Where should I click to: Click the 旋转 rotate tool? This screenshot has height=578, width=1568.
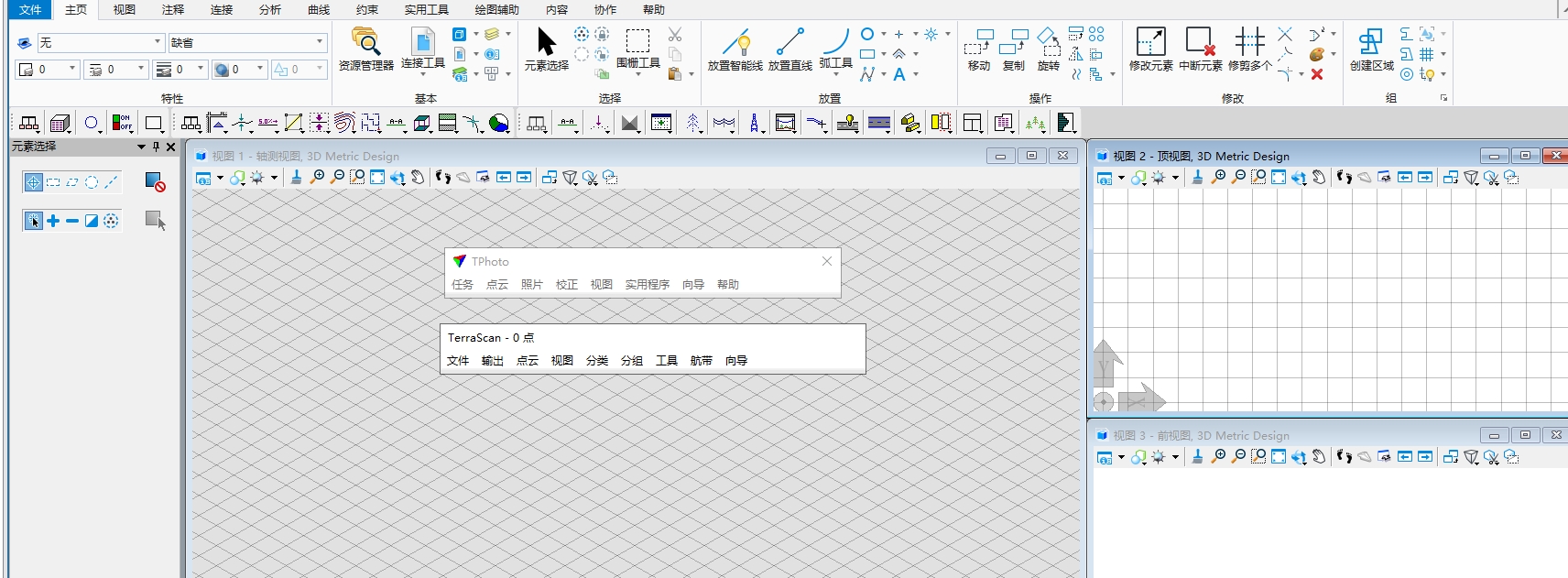click(1049, 49)
